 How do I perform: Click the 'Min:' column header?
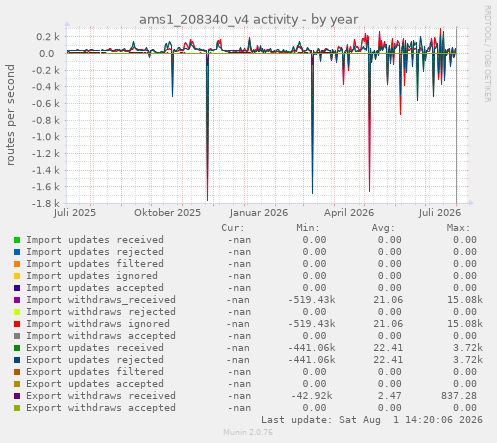click(x=308, y=228)
